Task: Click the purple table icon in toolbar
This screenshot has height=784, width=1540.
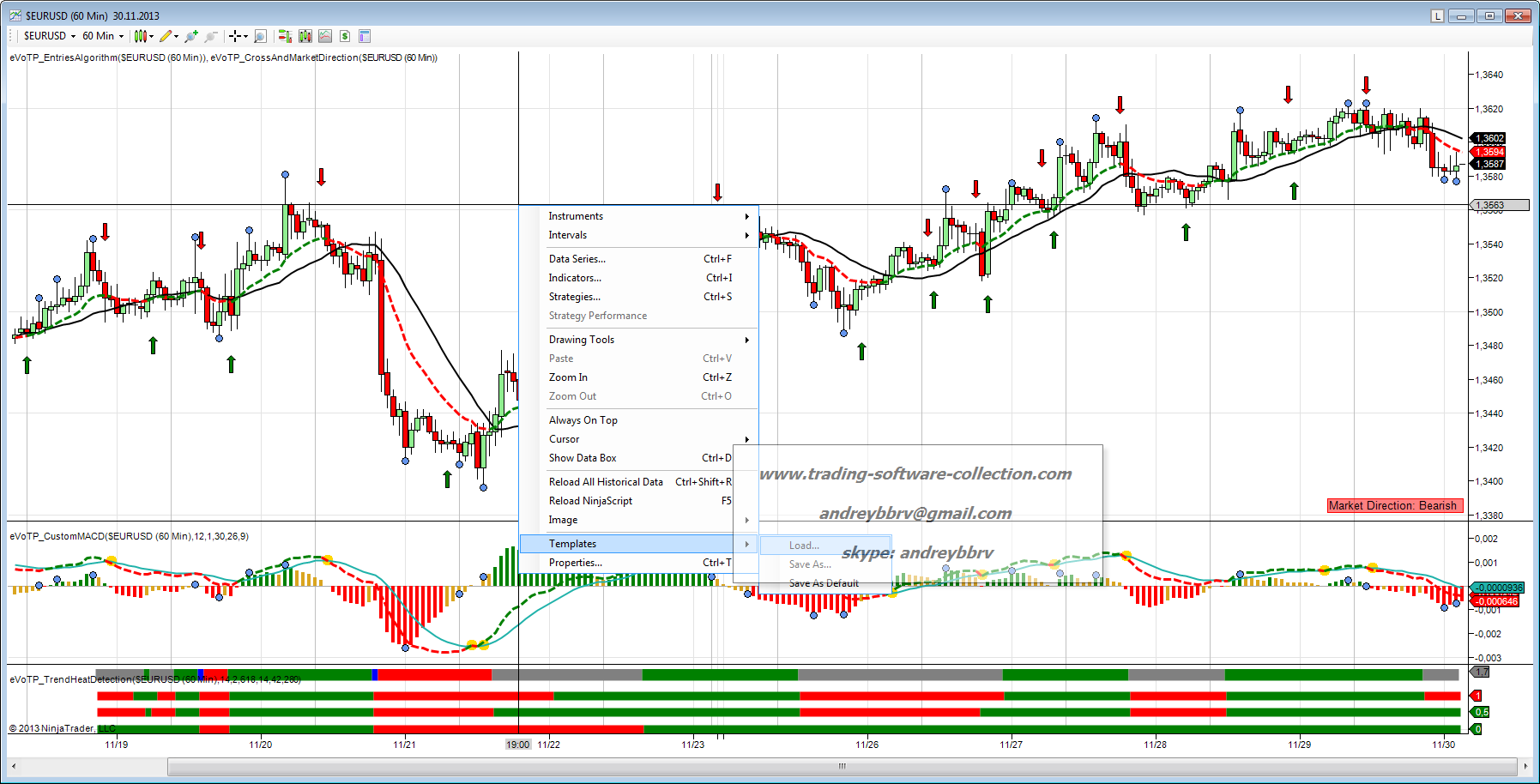Action: click(x=364, y=36)
